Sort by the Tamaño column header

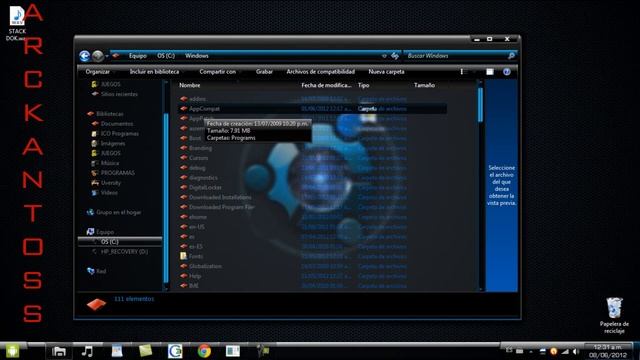pyautogui.click(x=424, y=85)
